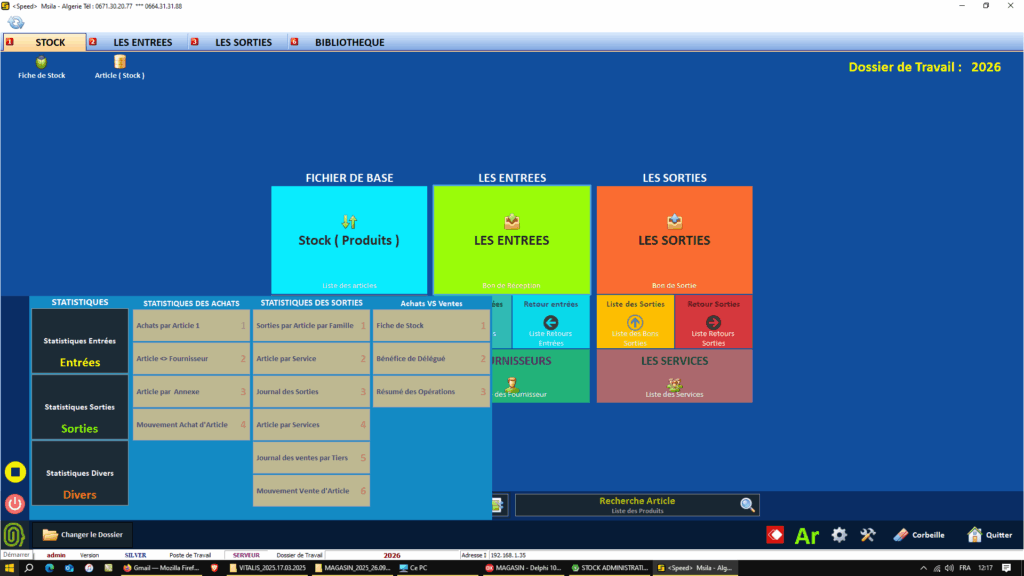Open Journal des Sorties statistics entry
This screenshot has width=1024, height=576.
pyautogui.click(x=311, y=392)
